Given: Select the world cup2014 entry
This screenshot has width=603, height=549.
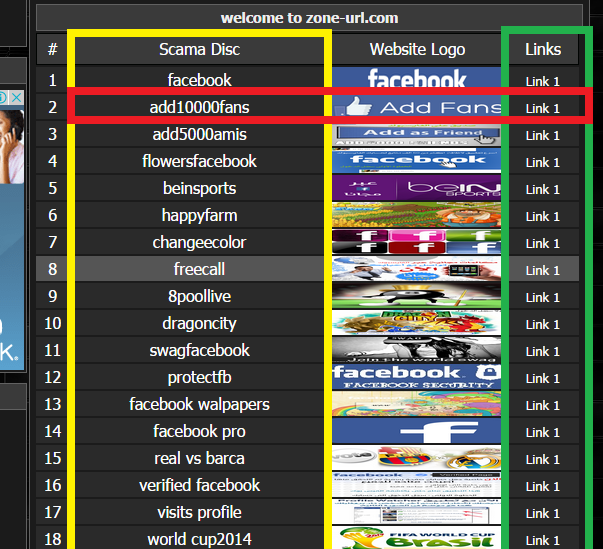Looking at the screenshot, I should tap(199, 539).
